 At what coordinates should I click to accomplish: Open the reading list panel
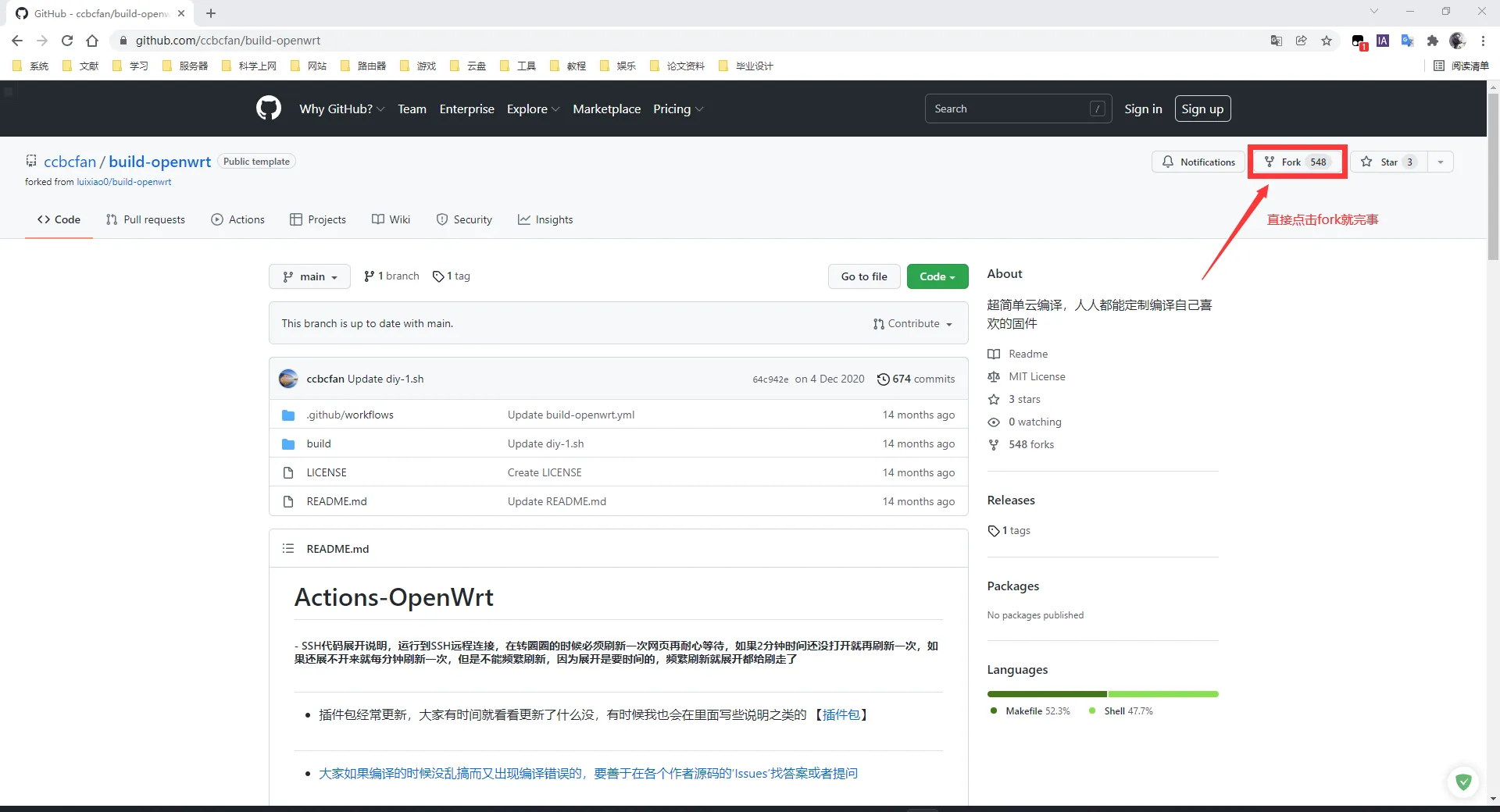tap(1461, 66)
